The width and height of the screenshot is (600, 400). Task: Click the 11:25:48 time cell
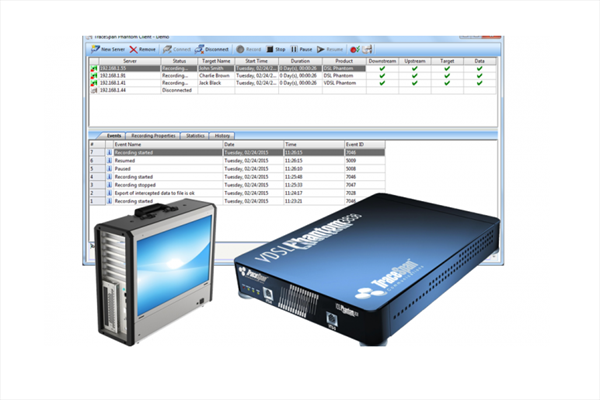(314, 177)
